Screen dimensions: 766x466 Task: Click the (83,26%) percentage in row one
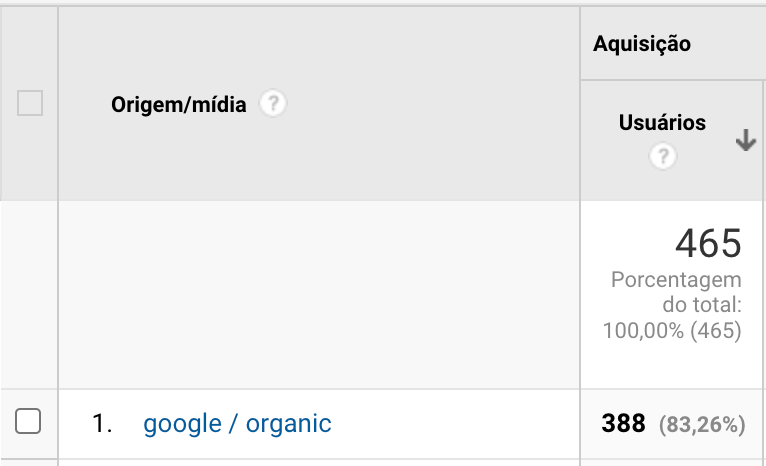click(x=702, y=425)
